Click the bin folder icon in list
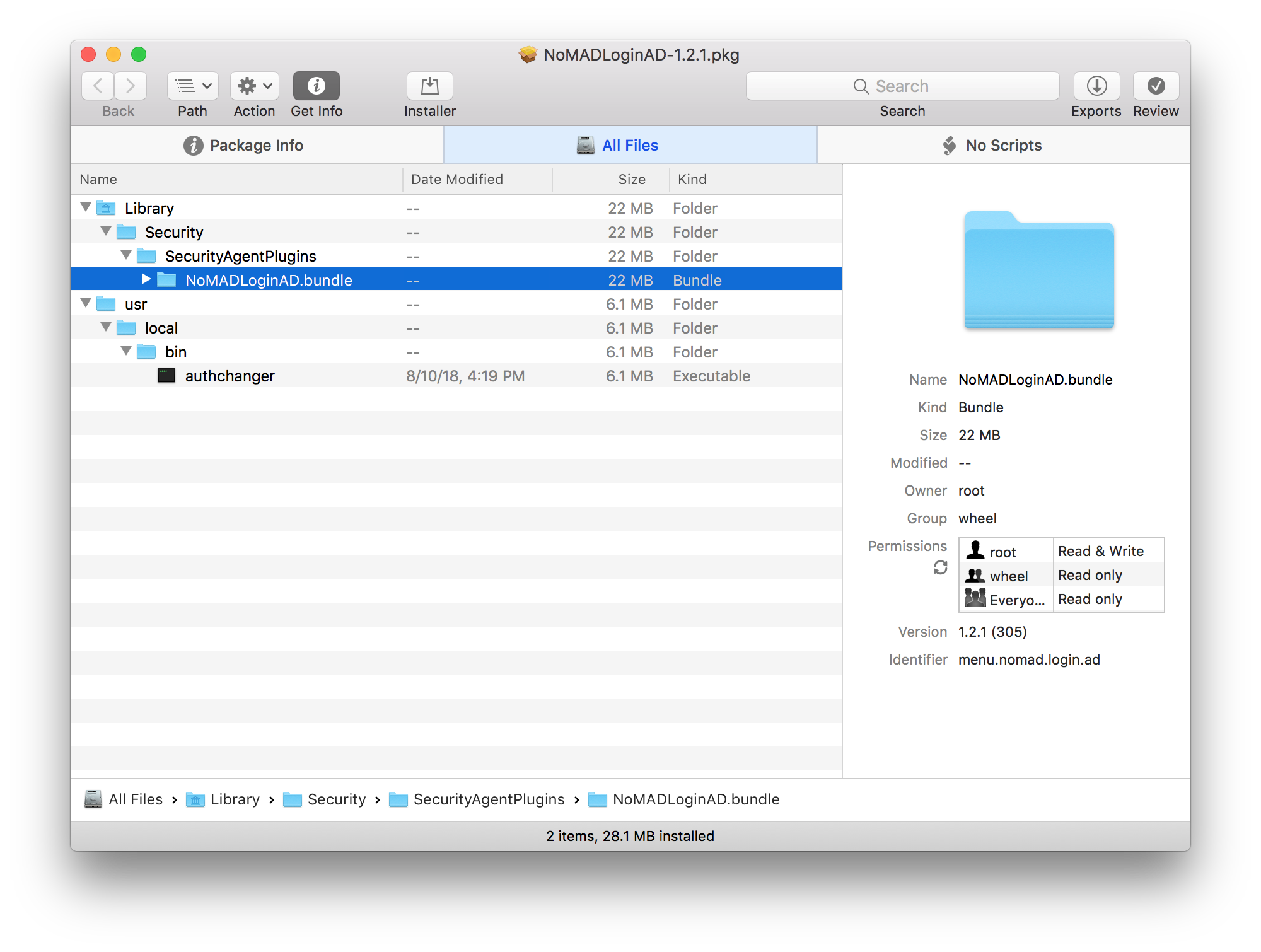 point(146,352)
